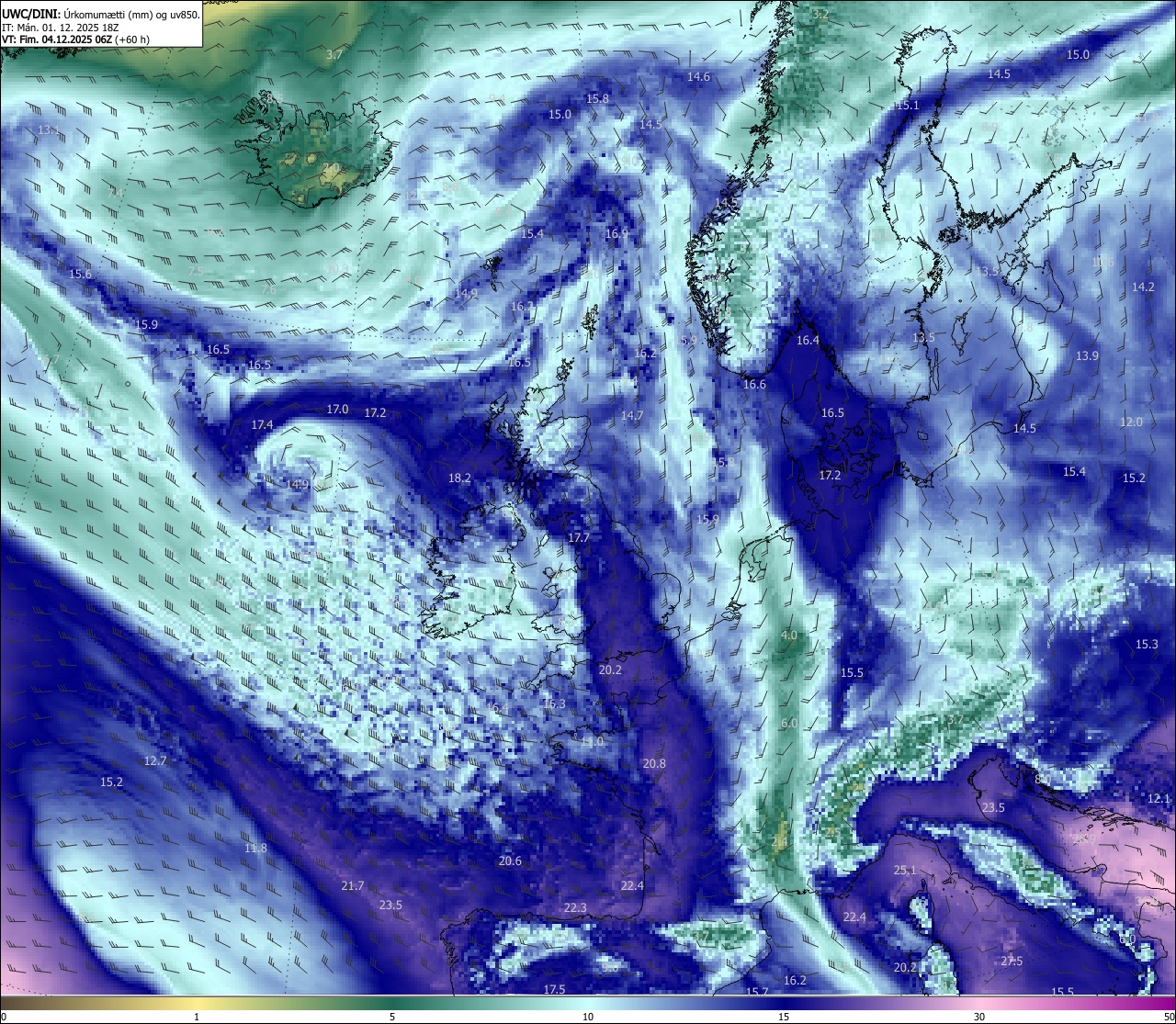Click the 17.4 value label
The height and width of the screenshot is (1024, 1176).
click(262, 424)
